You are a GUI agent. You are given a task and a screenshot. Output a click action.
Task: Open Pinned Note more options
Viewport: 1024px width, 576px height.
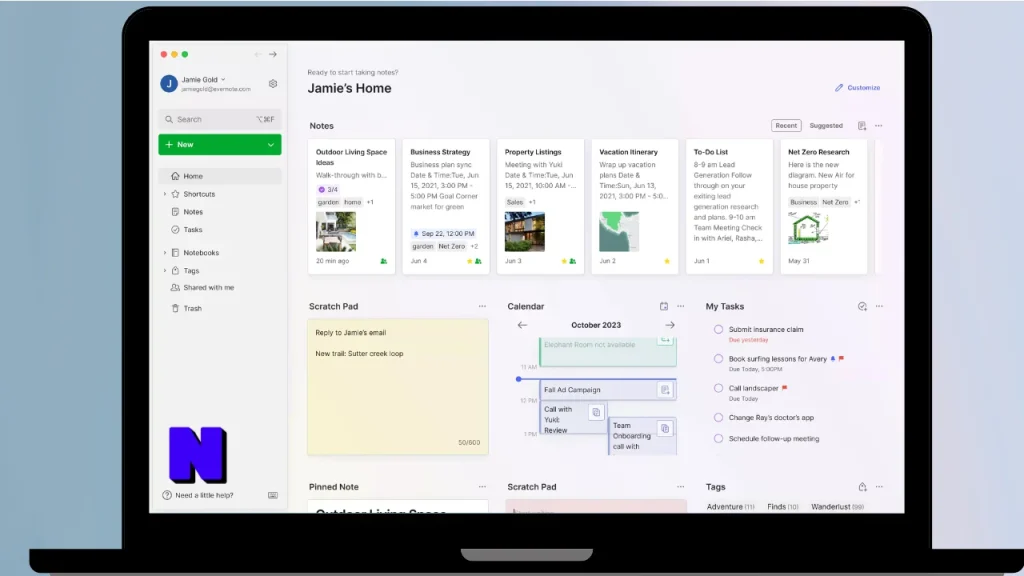pyautogui.click(x=482, y=487)
